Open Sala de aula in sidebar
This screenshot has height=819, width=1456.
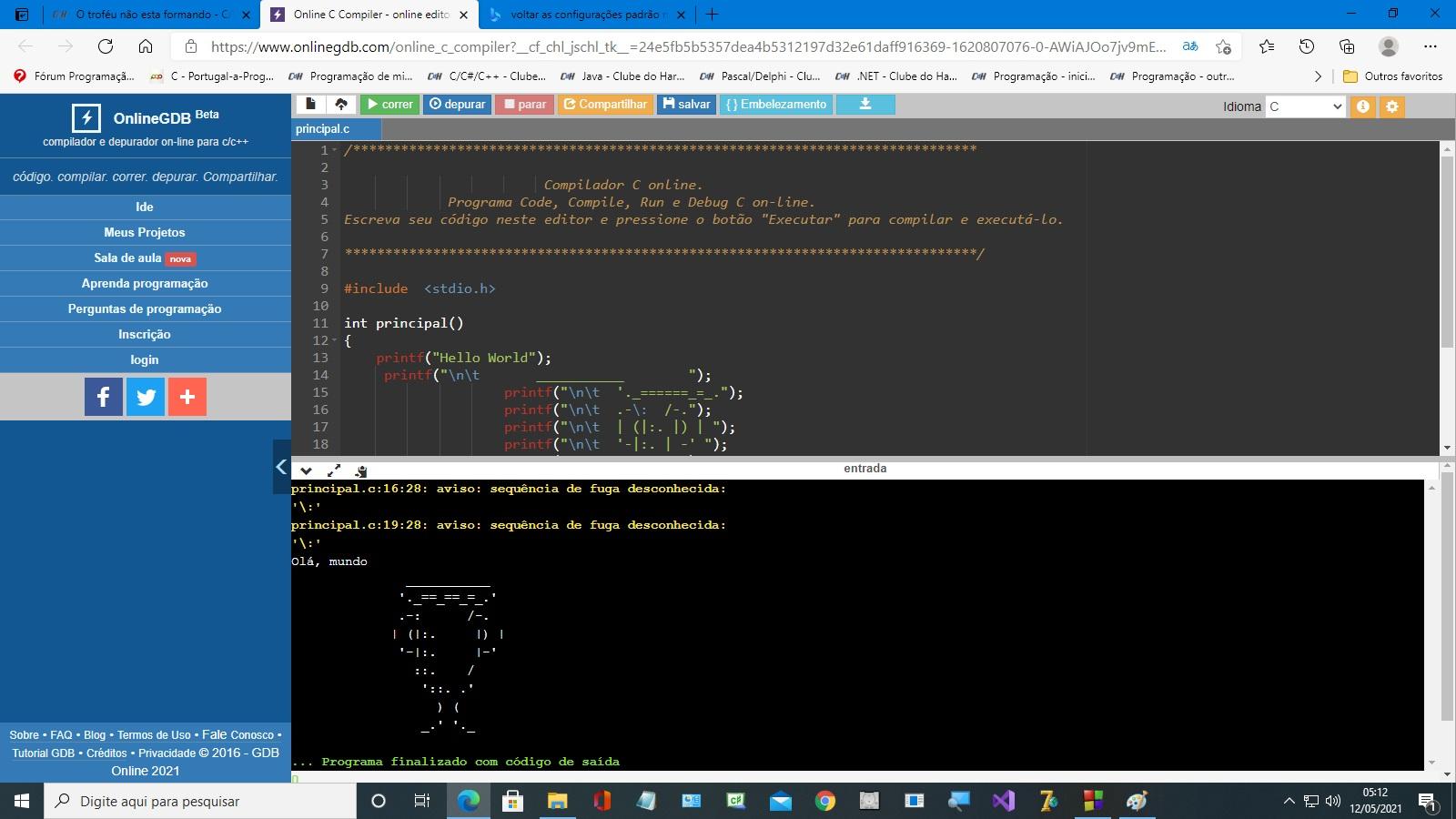point(145,258)
